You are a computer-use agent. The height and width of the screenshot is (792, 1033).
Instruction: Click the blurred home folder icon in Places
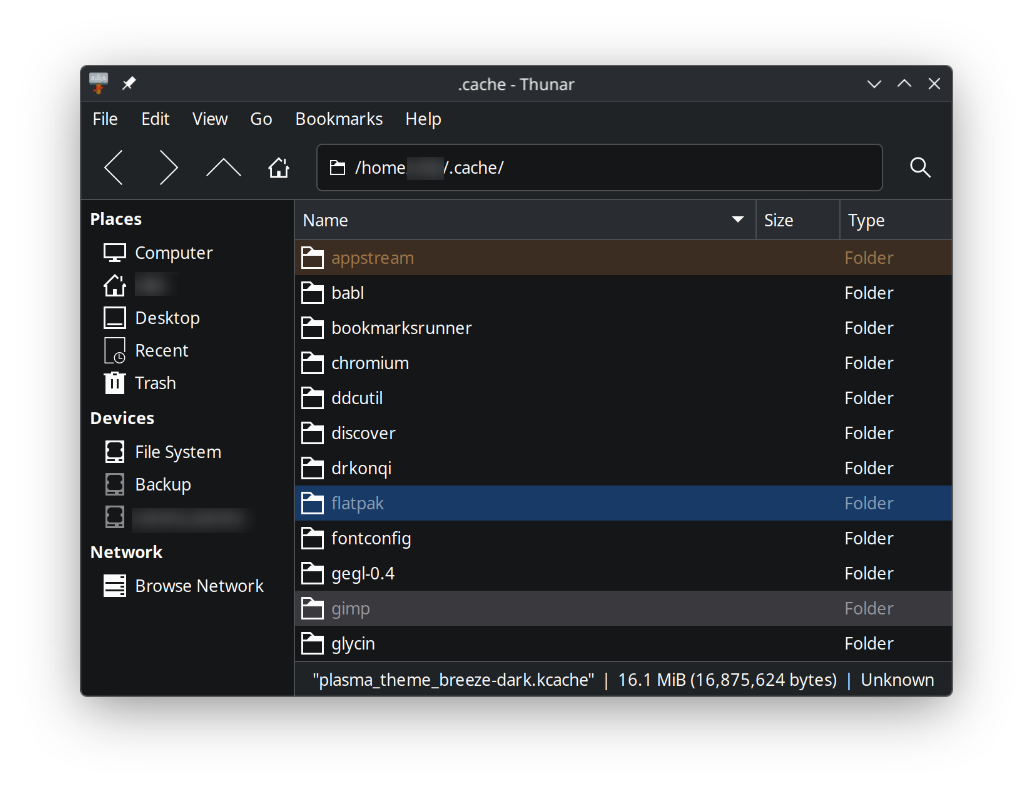coord(115,285)
